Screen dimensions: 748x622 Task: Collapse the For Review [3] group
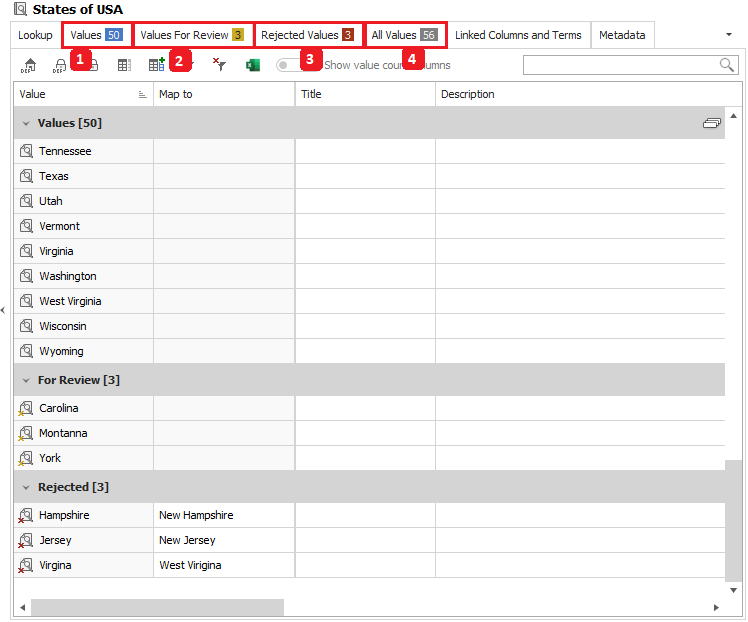[26, 381]
